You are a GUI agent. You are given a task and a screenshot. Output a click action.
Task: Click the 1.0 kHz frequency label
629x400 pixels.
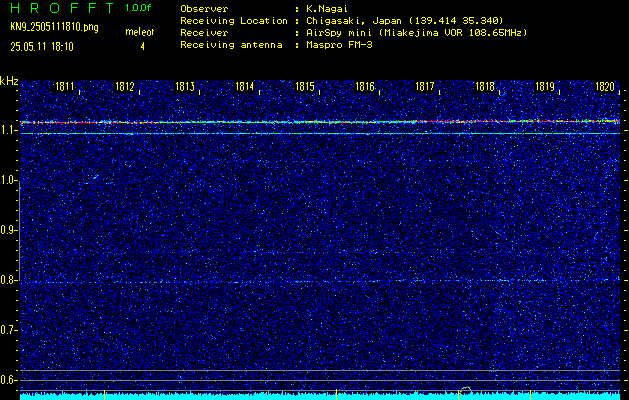(7, 180)
